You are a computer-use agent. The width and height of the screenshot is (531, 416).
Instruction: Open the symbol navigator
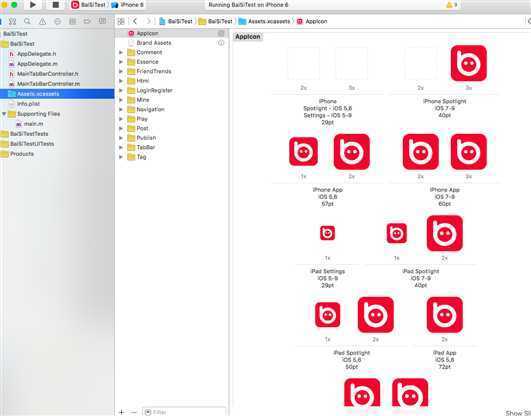coord(13,21)
